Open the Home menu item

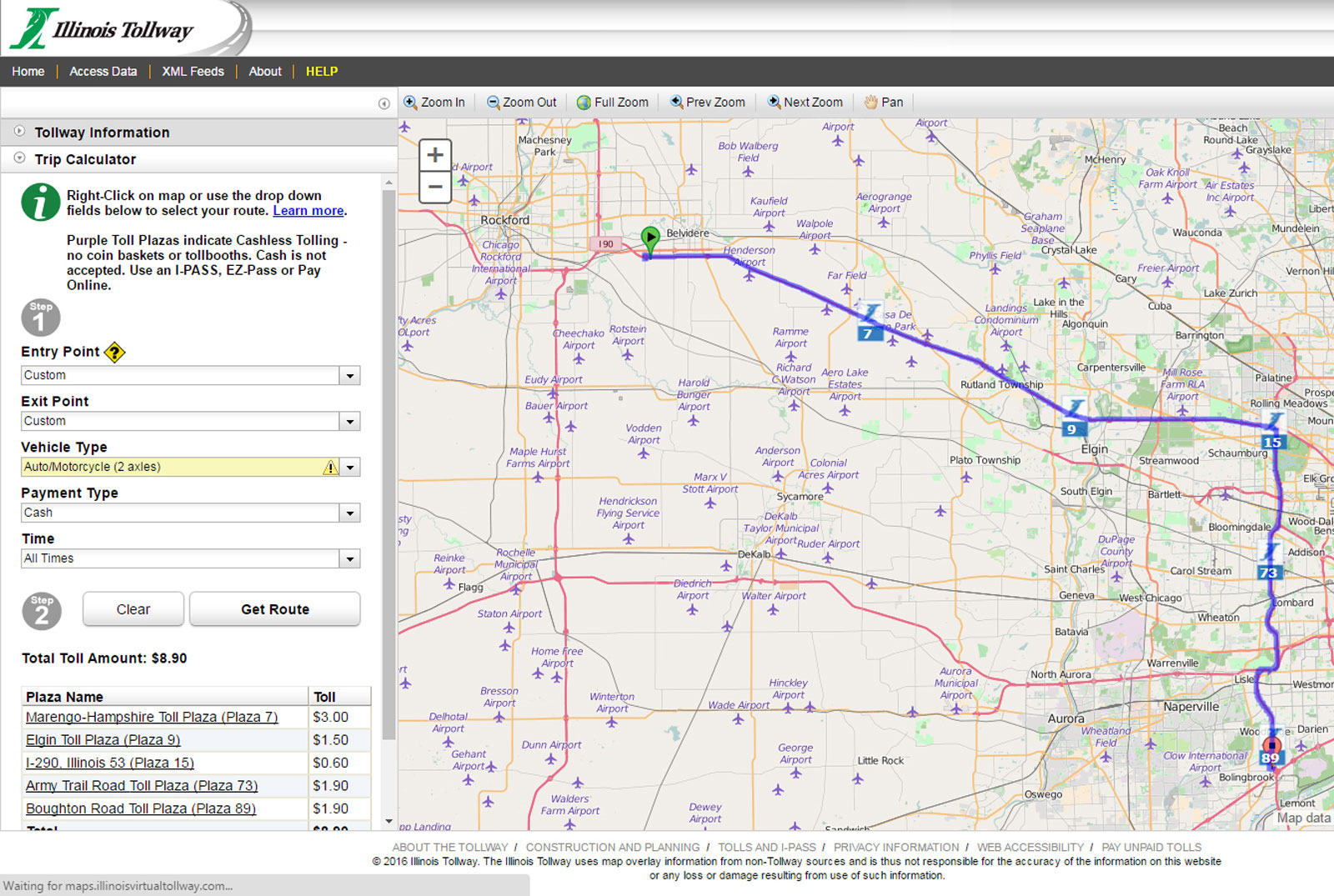click(x=28, y=72)
